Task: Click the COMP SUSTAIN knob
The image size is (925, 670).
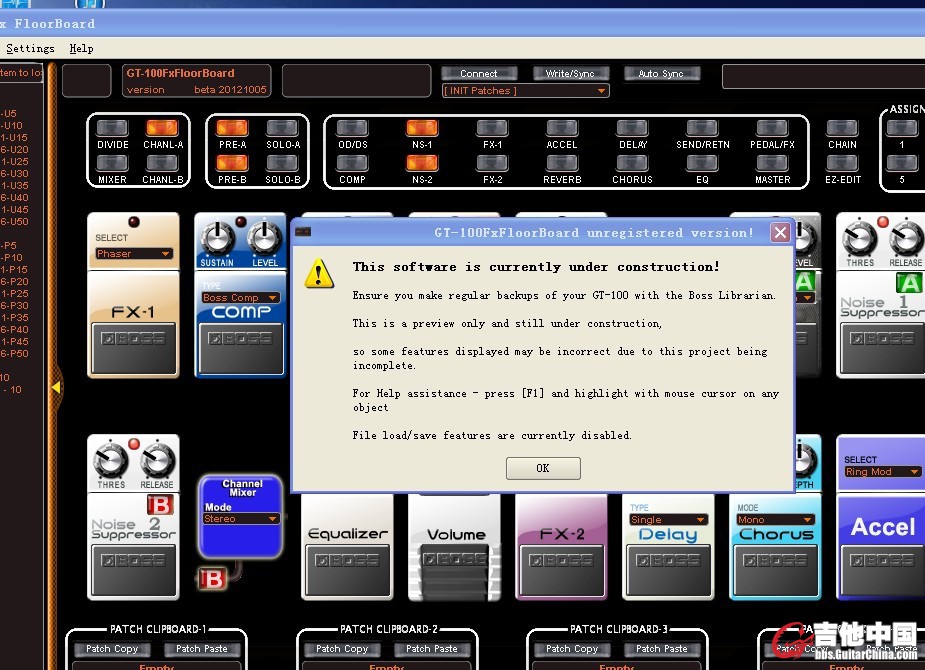Action: click(x=217, y=239)
